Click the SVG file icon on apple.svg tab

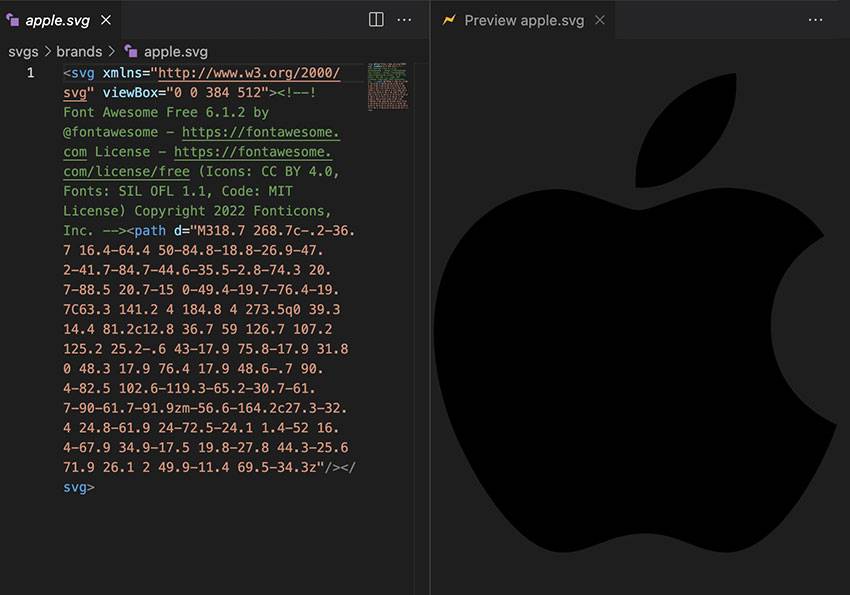[x=13, y=20]
